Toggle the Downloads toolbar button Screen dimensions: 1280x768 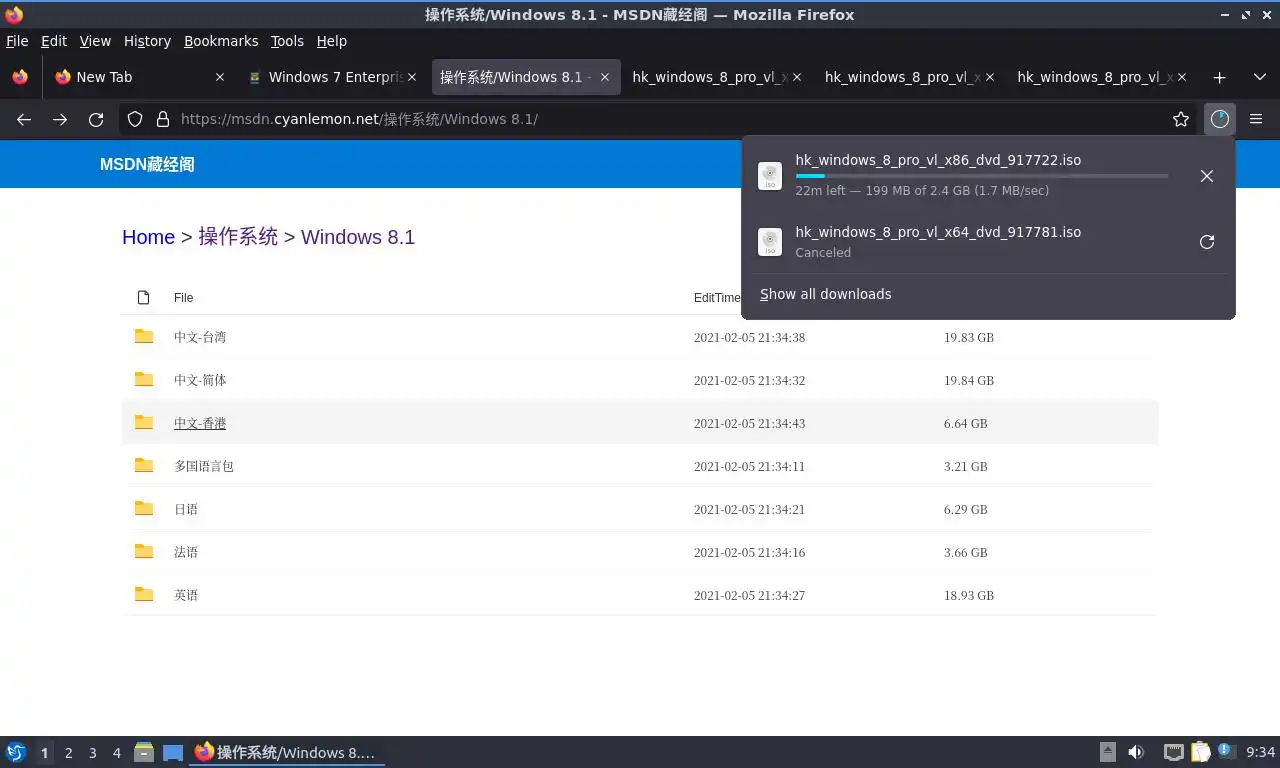tap(1219, 119)
